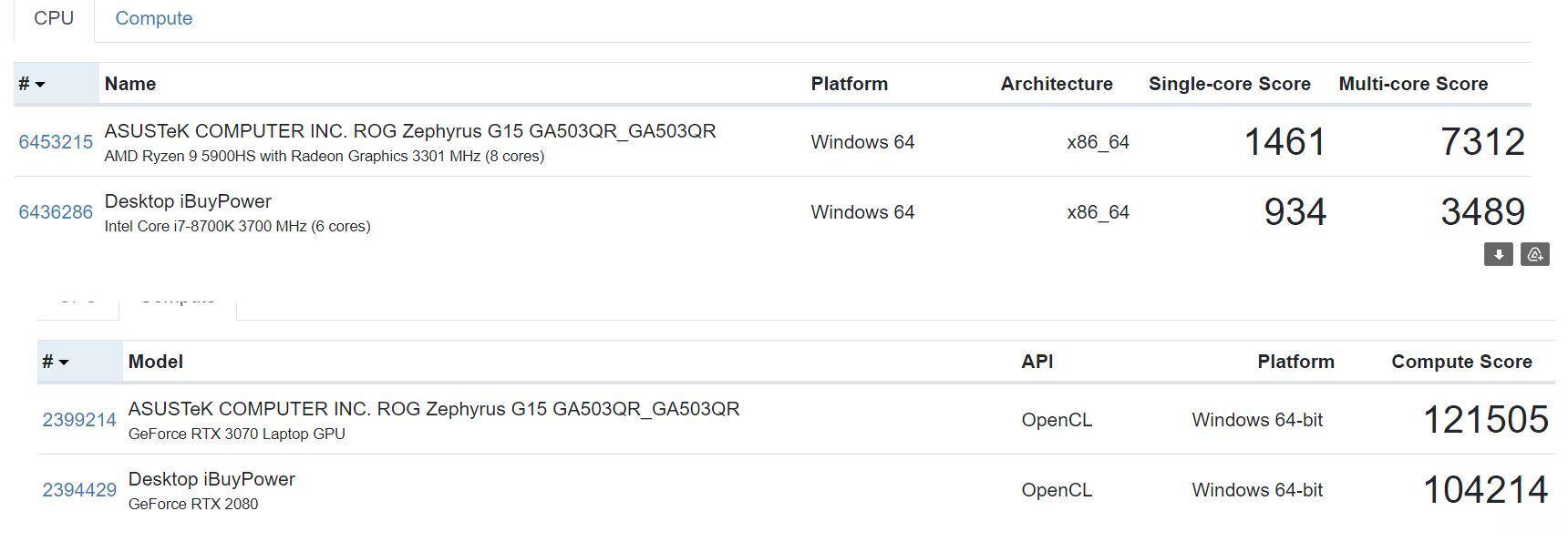
Task: Click the Compute Score column header
Action: point(1461,362)
